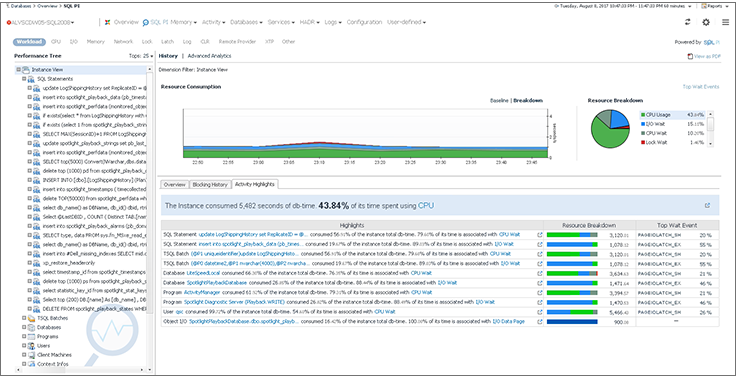Switch chart to Baseline view

(x=499, y=100)
